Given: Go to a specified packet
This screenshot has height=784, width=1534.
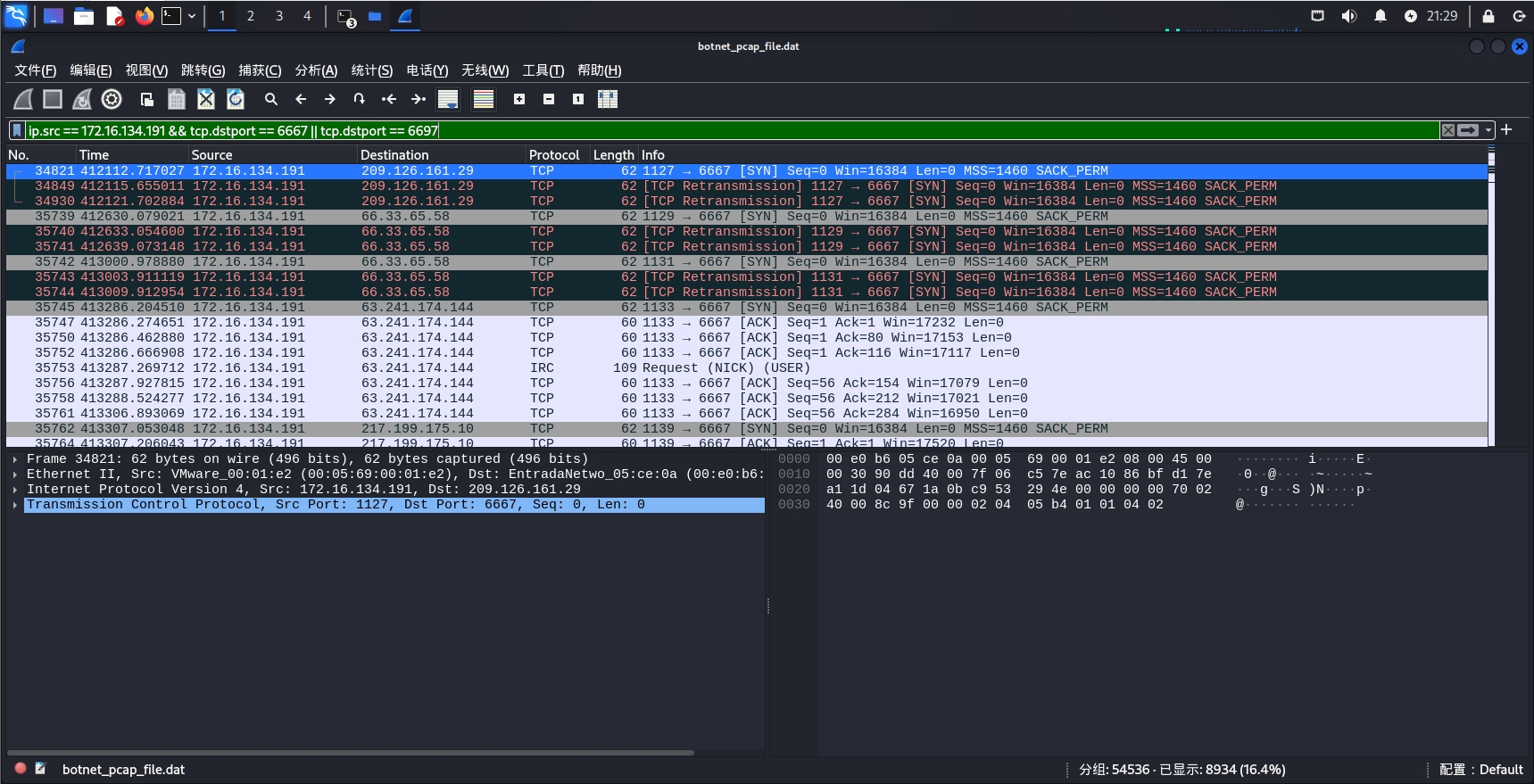Looking at the screenshot, I should click(x=360, y=99).
